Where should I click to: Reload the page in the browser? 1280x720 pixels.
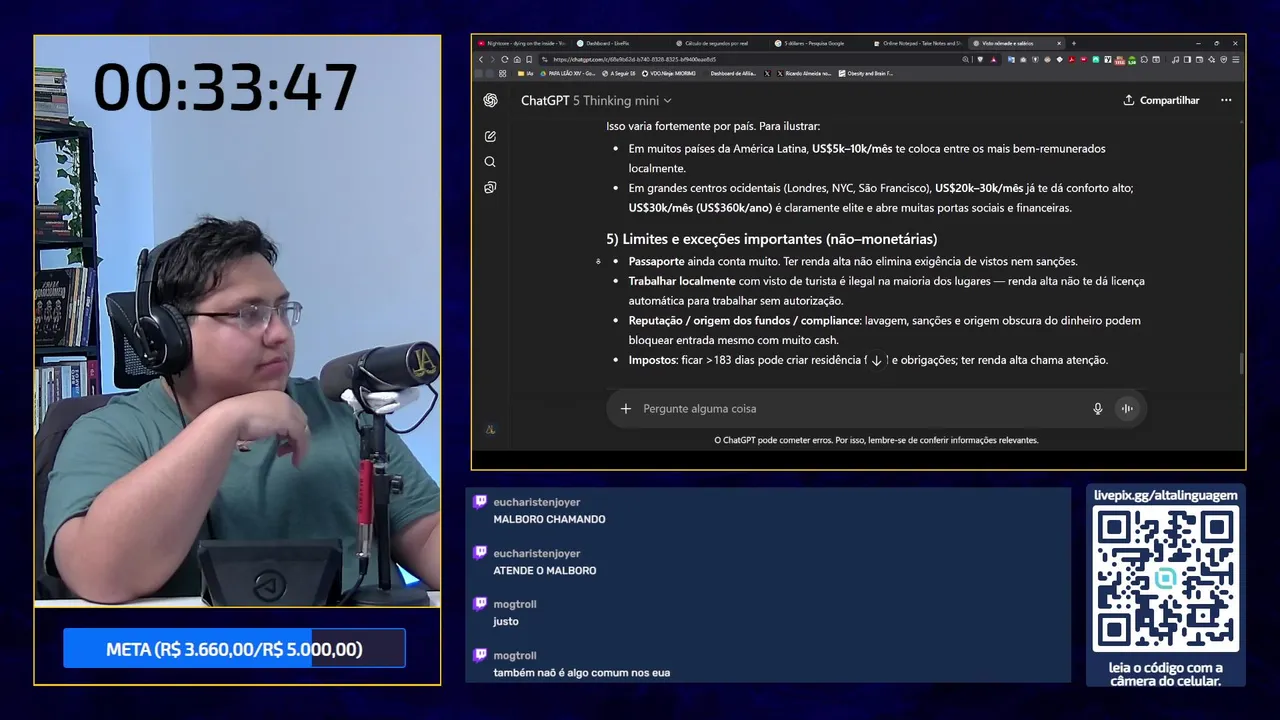click(505, 59)
